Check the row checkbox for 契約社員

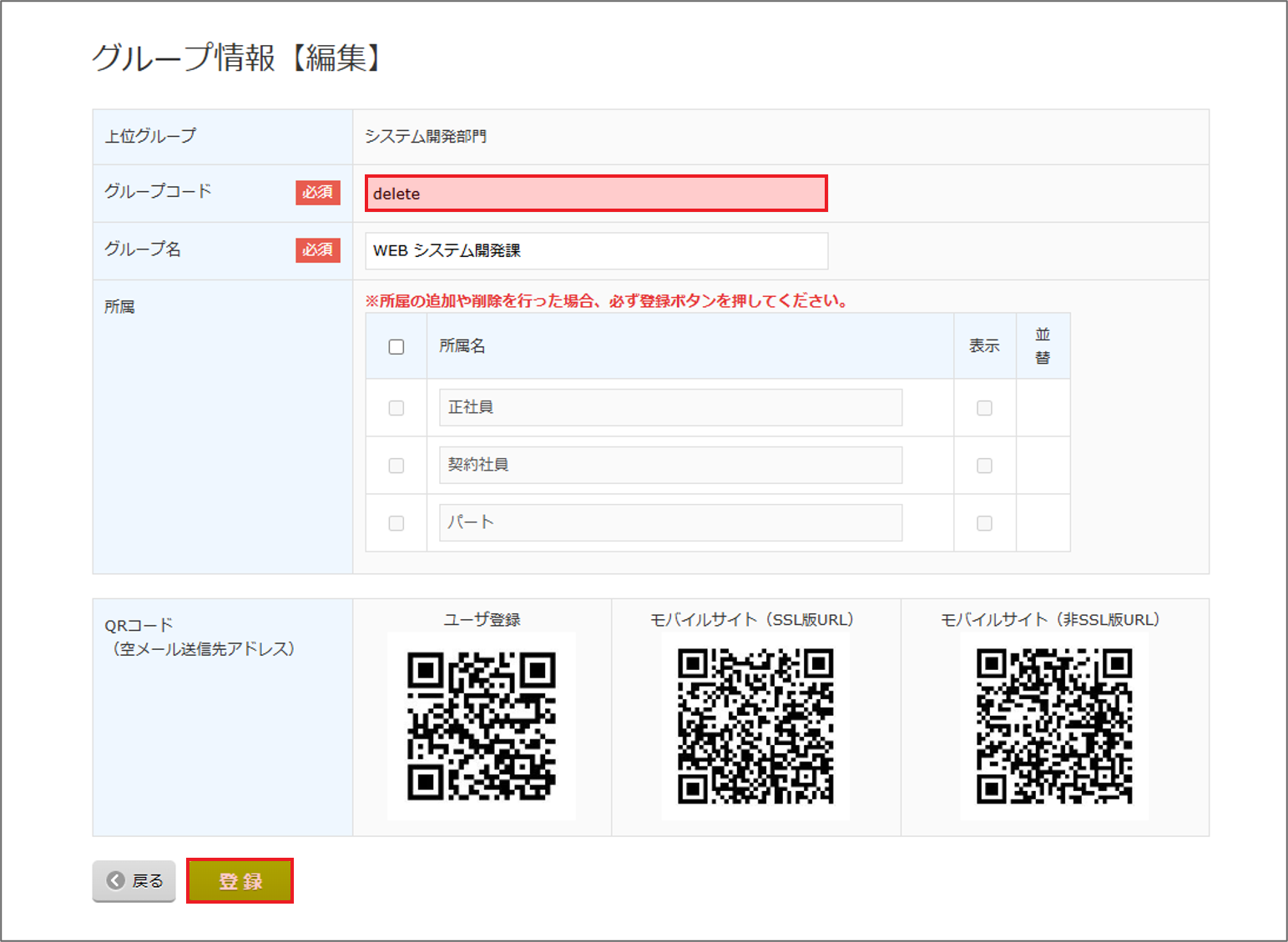(x=397, y=466)
